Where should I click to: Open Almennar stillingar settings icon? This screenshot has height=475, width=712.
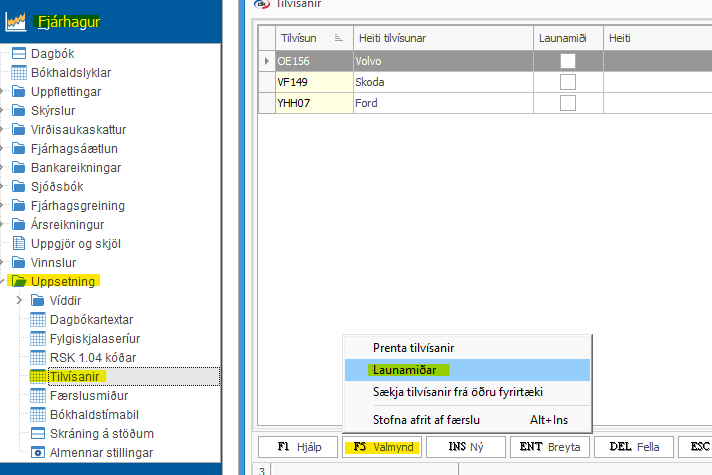tap(38, 453)
